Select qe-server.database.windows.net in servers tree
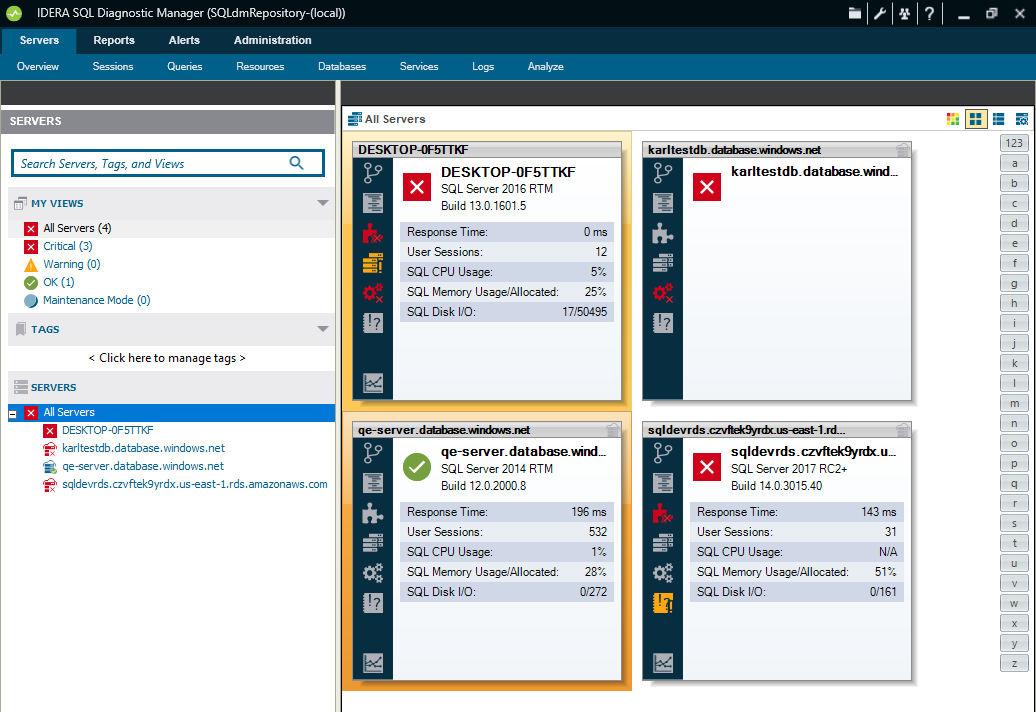The width and height of the screenshot is (1036, 712). coord(143,466)
